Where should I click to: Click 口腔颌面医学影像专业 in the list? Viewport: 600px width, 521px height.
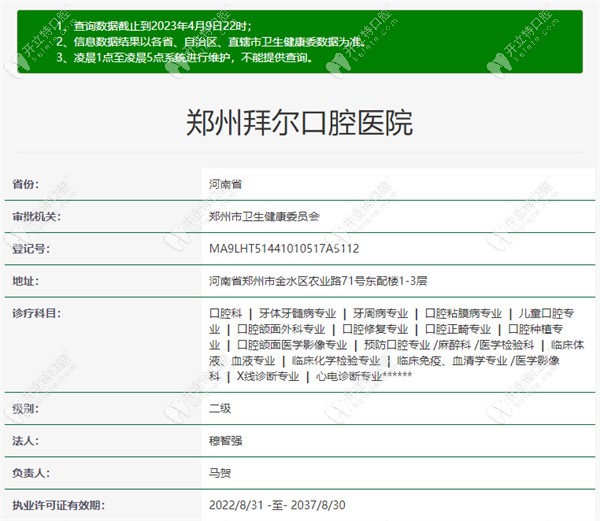point(292,345)
